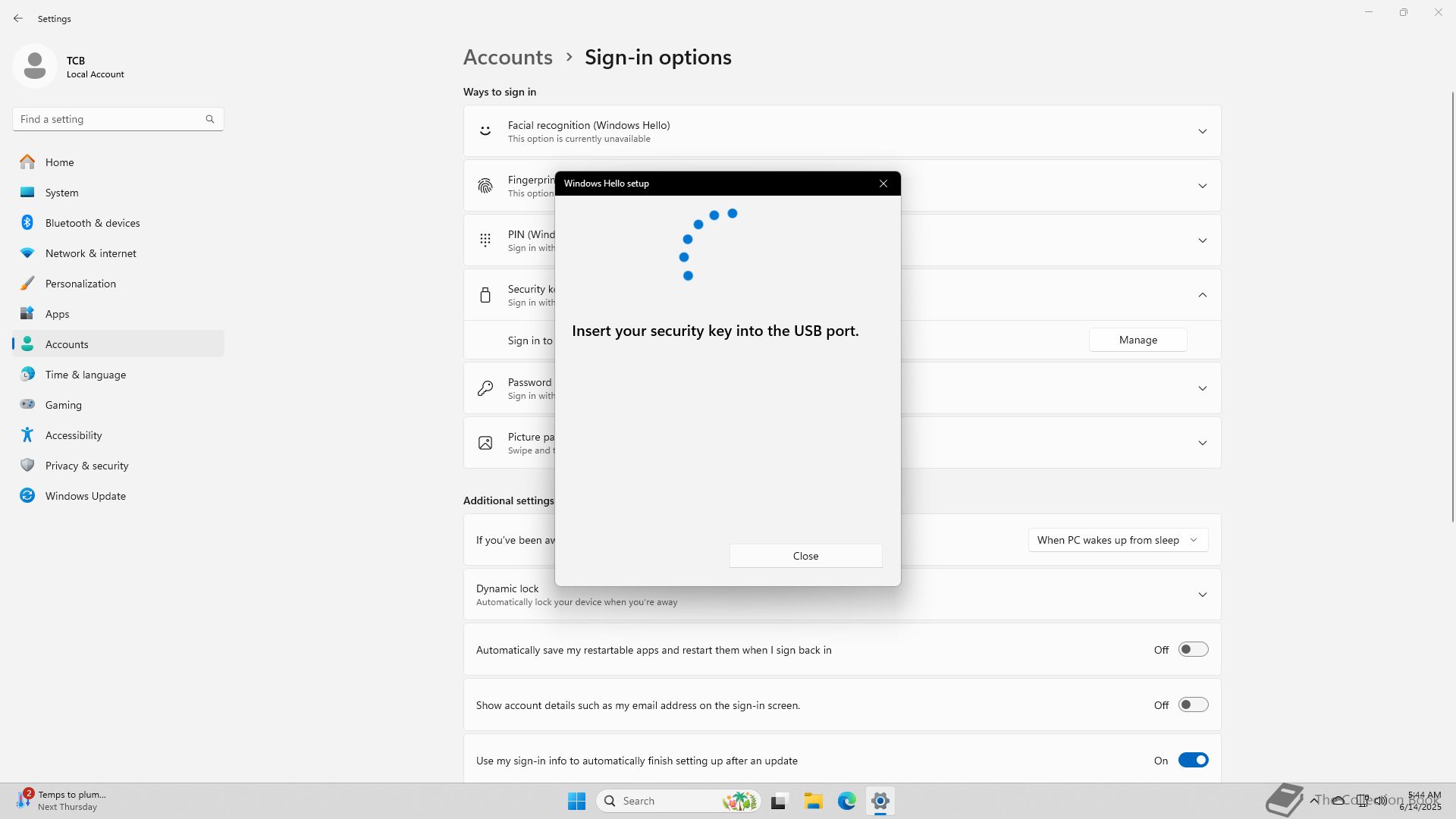The height and width of the screenshot is (819, 1456).
Task: Click Close button in Windows Hello setup
Action: [805, 556]
